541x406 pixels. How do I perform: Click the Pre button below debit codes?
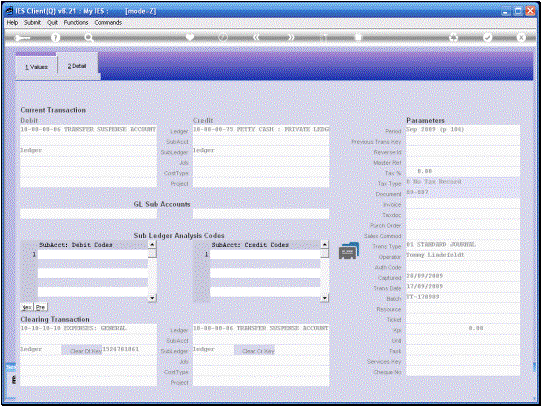coord(40,307)
